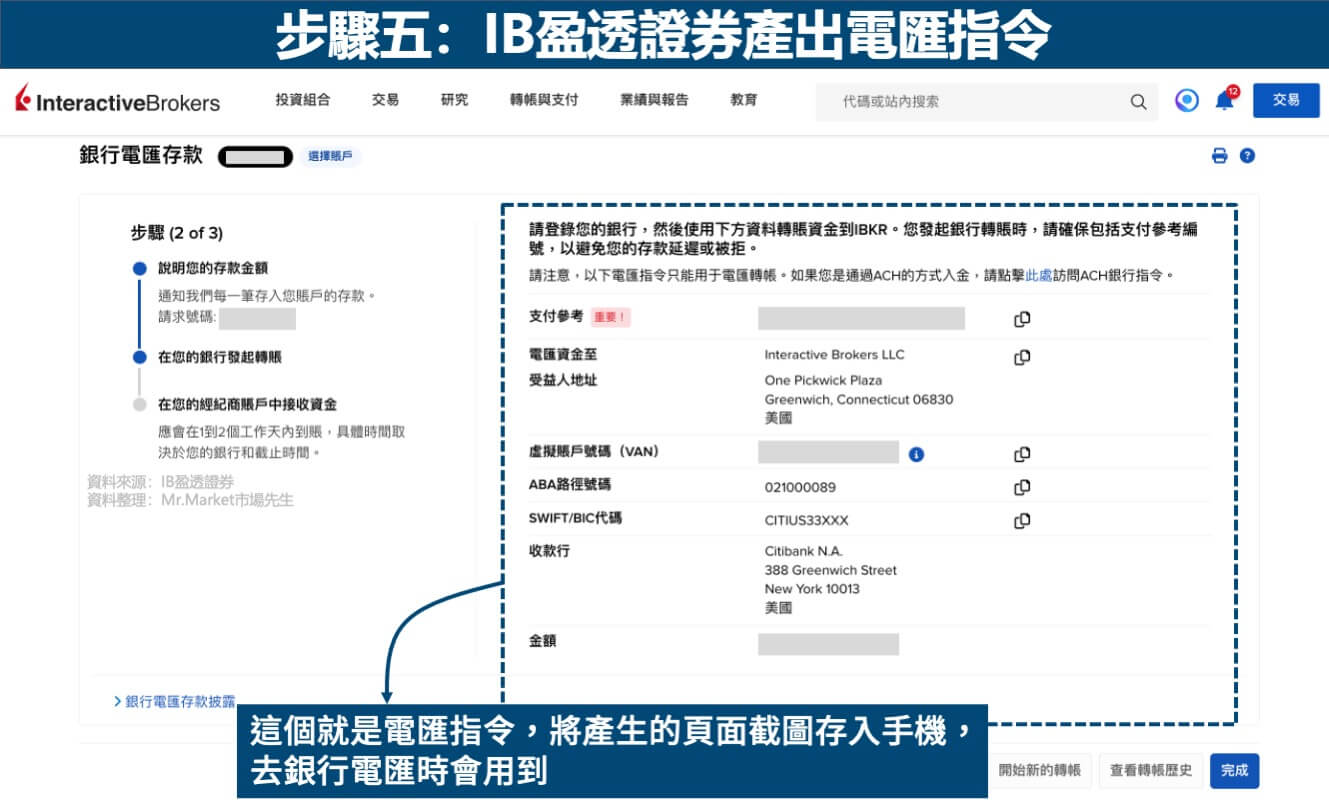Click the search magnifier icon
Image resolution: width=1329 pixels, height=811 pixels.
coord(1138,101)
